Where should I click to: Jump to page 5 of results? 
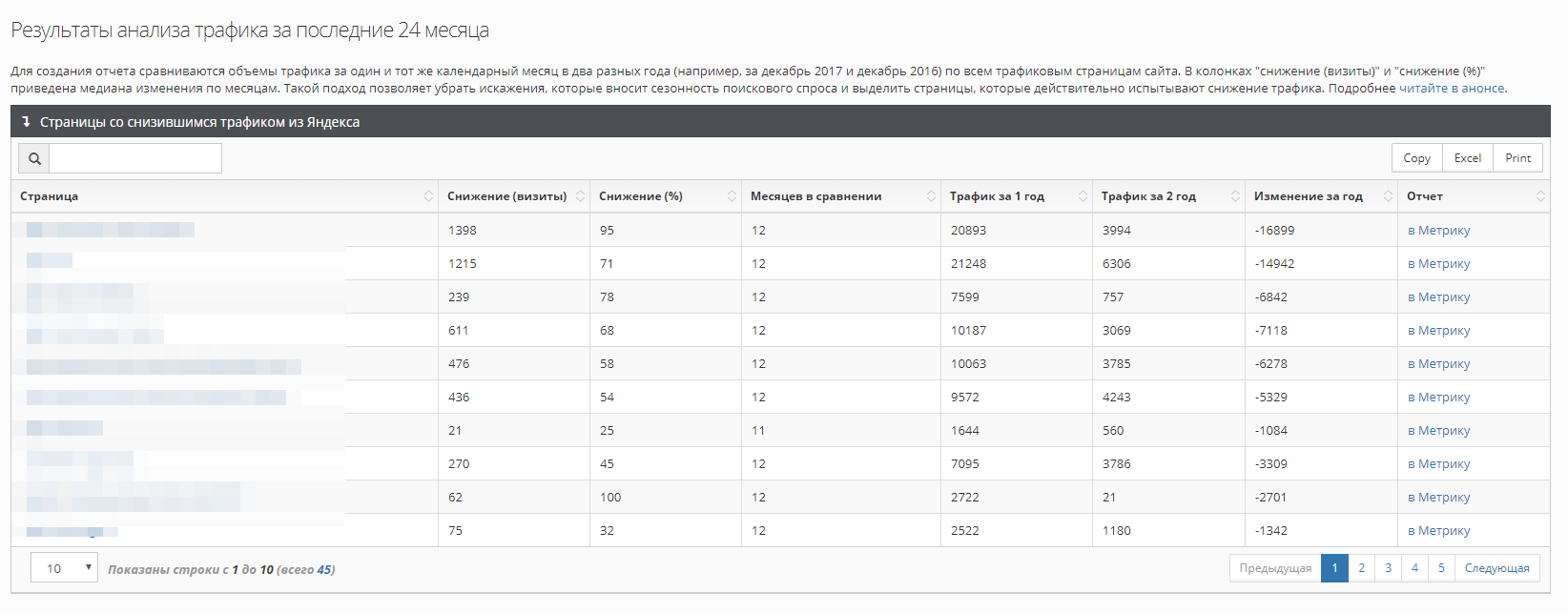(x=1441, y=568)
